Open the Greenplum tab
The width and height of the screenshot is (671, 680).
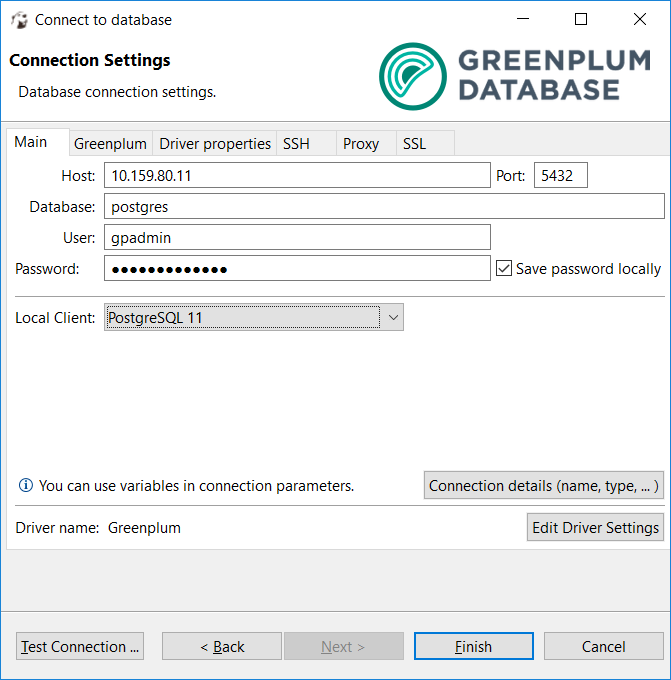(110, 144)
